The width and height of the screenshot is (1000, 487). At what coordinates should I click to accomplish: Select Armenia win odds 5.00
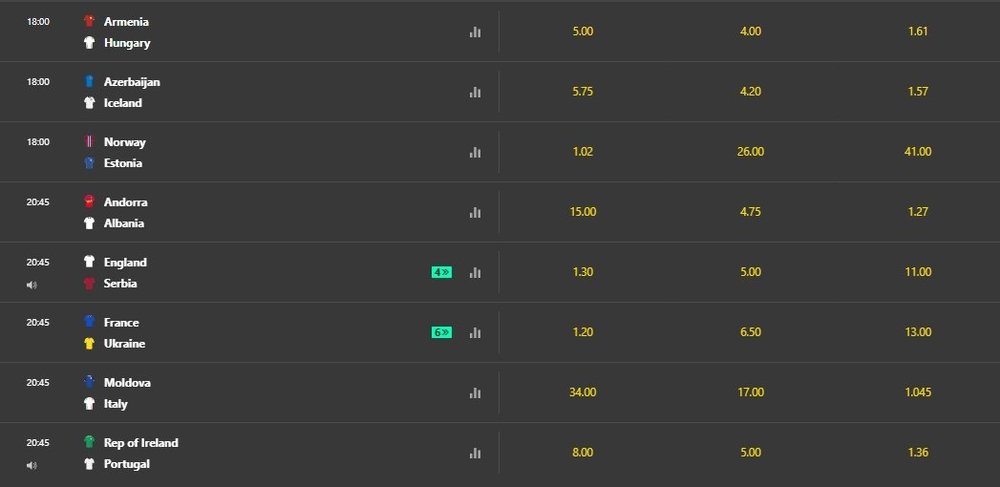[583, 31]
